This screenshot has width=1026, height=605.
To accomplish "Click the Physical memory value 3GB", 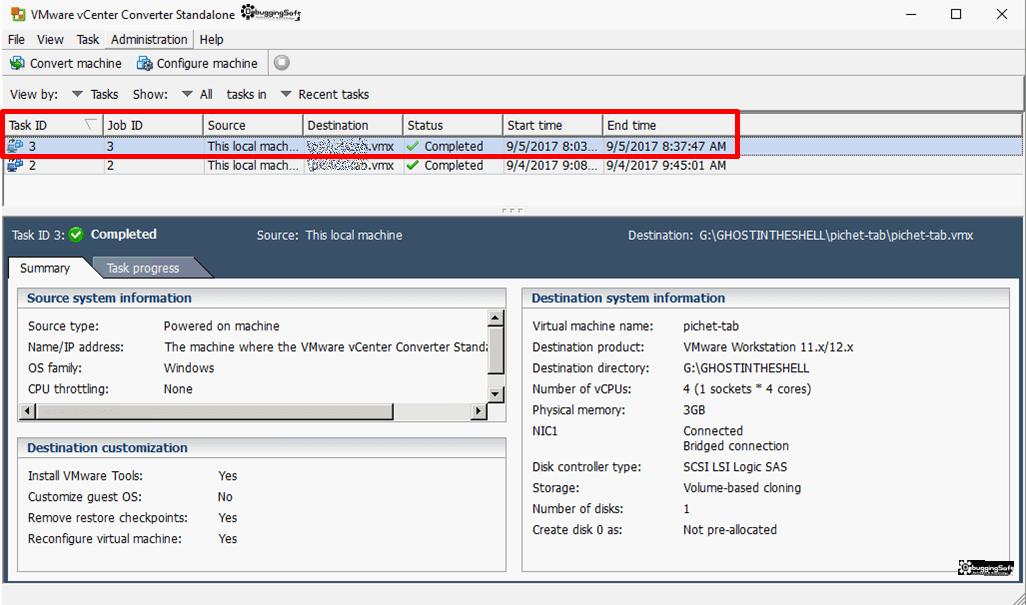I will tap(694, 409).
